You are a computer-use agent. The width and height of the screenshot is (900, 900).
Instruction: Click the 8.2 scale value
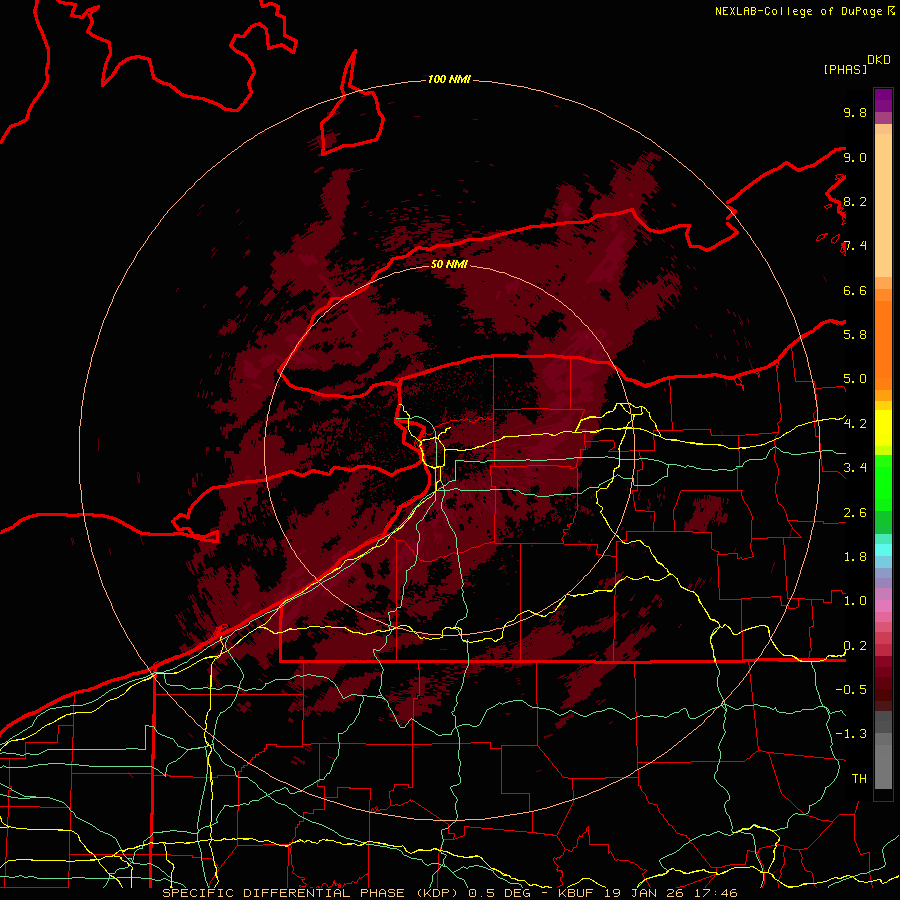[855, 201]
